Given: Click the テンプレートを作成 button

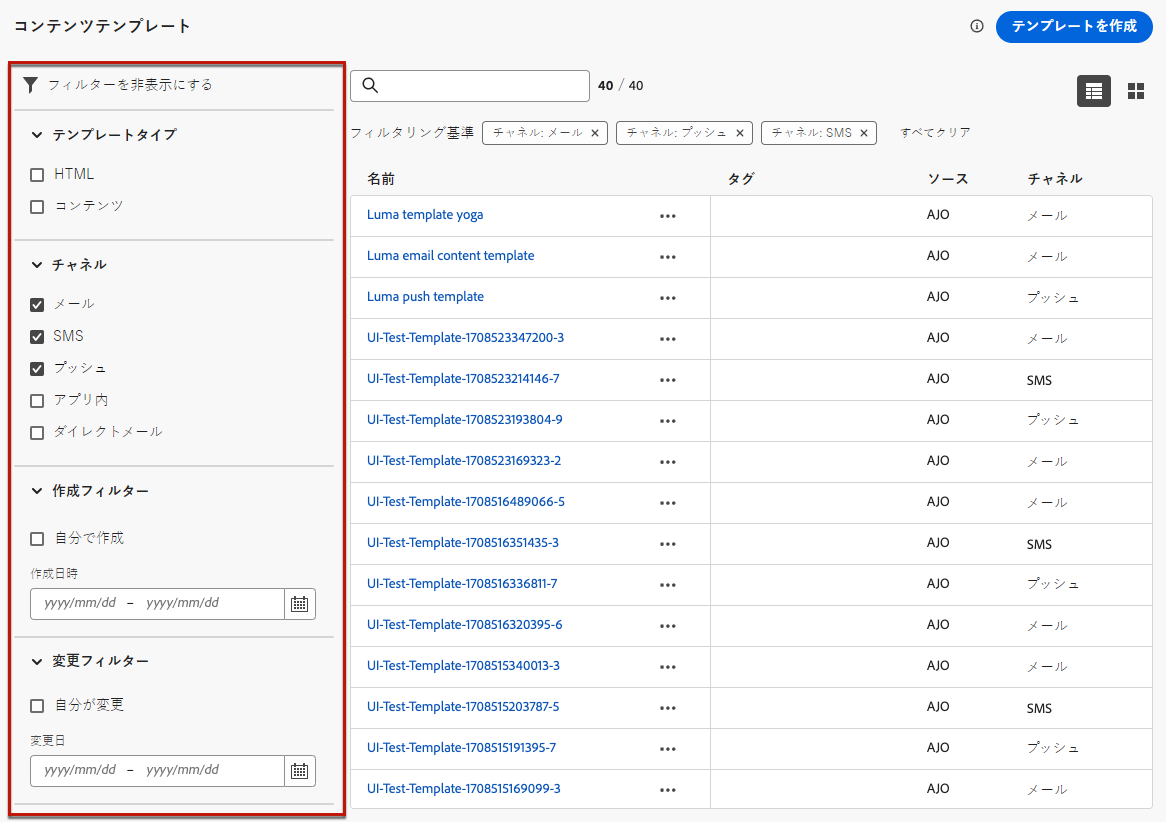Looking at the screenshot, I should [x=1074, y=27].
